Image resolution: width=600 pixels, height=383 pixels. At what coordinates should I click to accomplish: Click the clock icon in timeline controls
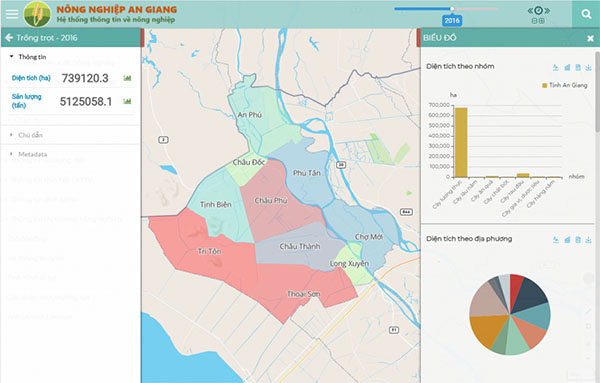click(539, 10)
